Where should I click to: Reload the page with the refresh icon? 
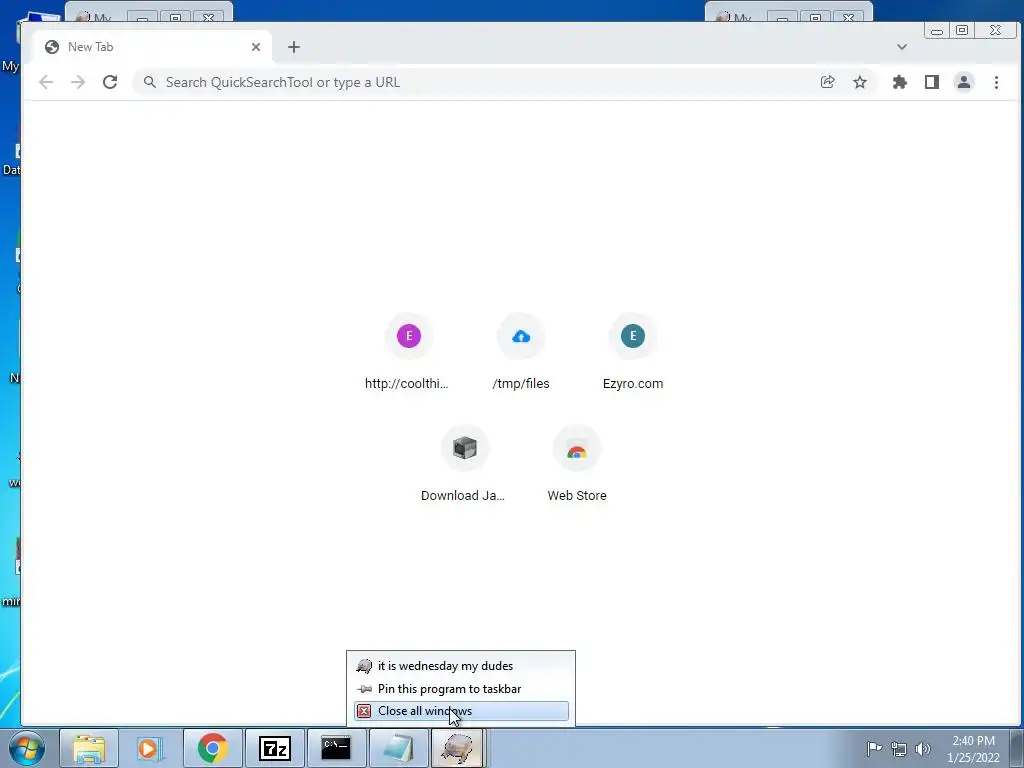110,82
